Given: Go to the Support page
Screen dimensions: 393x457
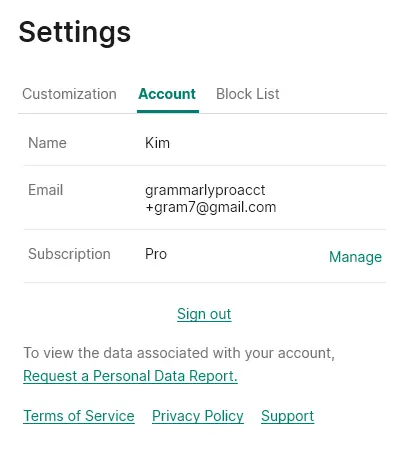Looking at the screenshot, I should coord(287,416).
